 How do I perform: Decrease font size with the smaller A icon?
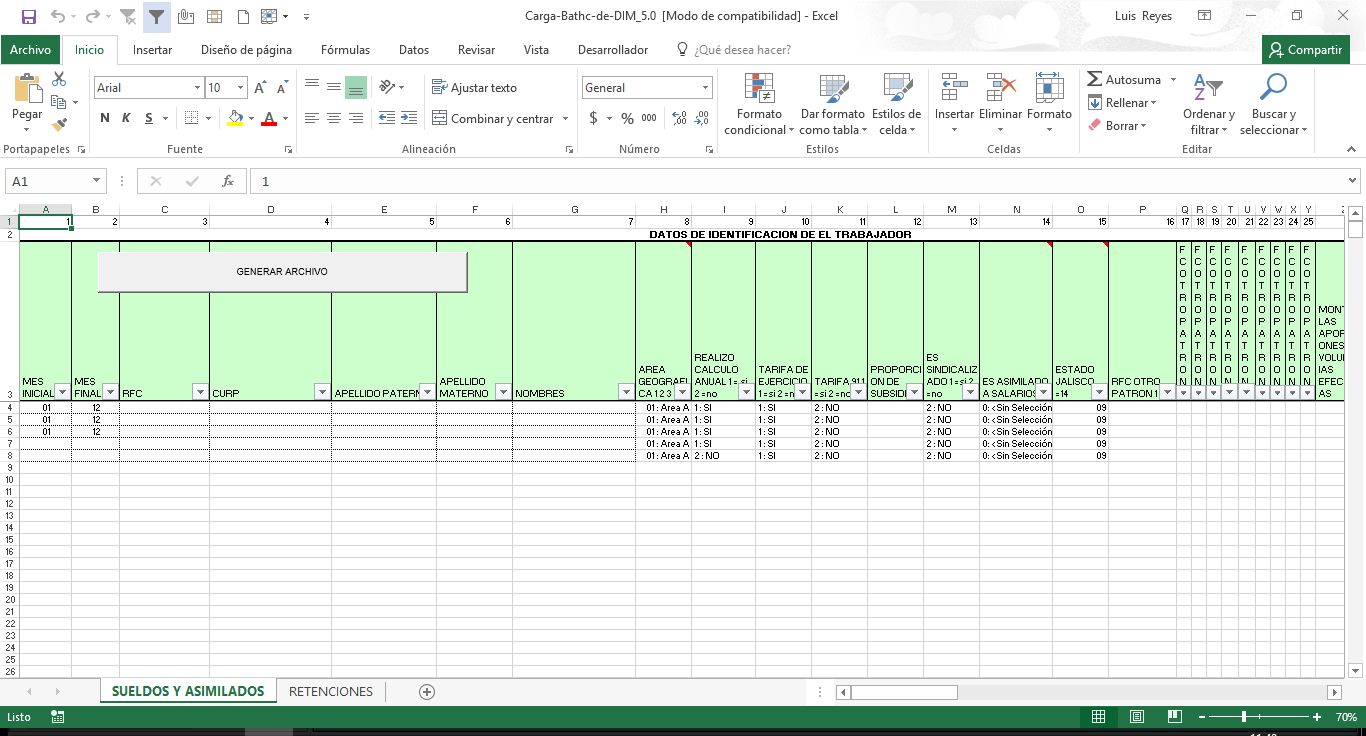283,88
